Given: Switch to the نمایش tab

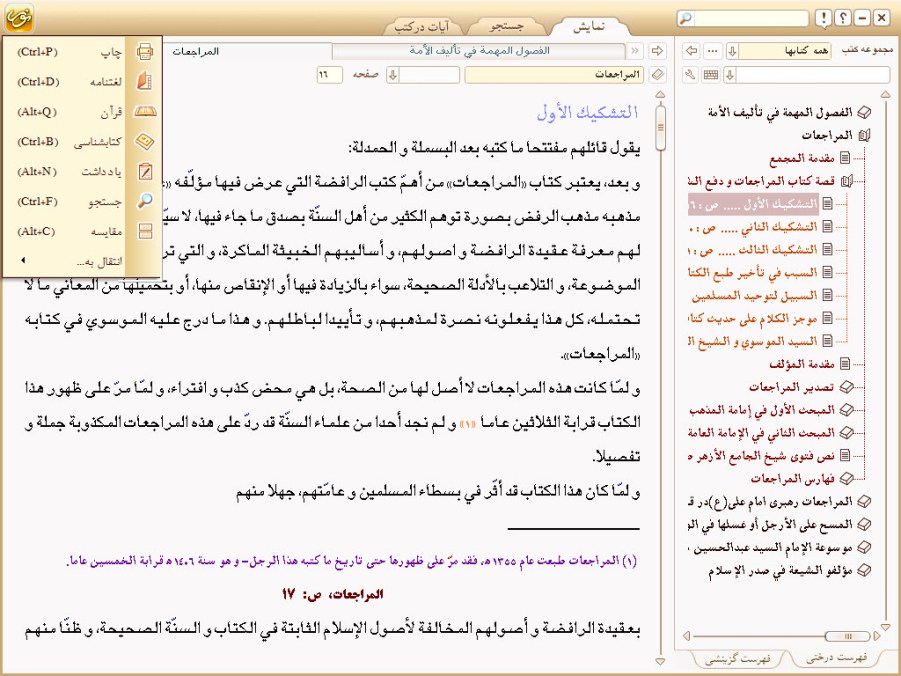Looking at the screenshot, I should point(589,26).
